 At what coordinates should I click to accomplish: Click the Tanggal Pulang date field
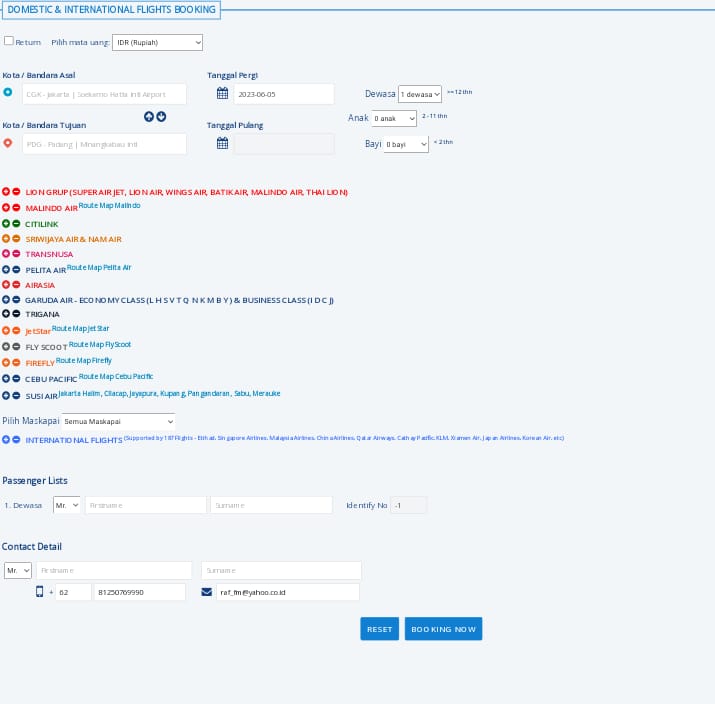tap(284, 144)
